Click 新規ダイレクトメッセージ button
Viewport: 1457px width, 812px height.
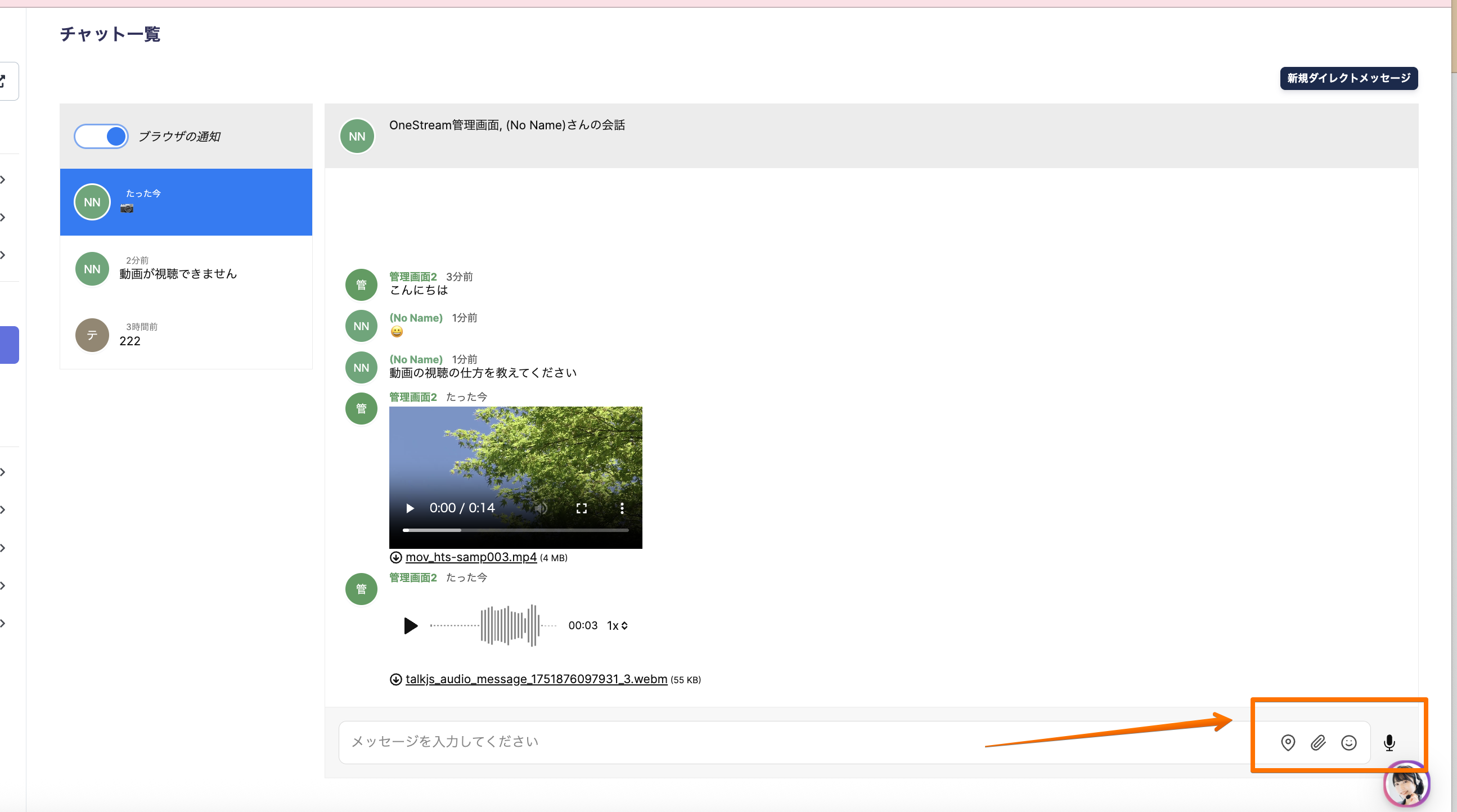[x=1348, y=78]
